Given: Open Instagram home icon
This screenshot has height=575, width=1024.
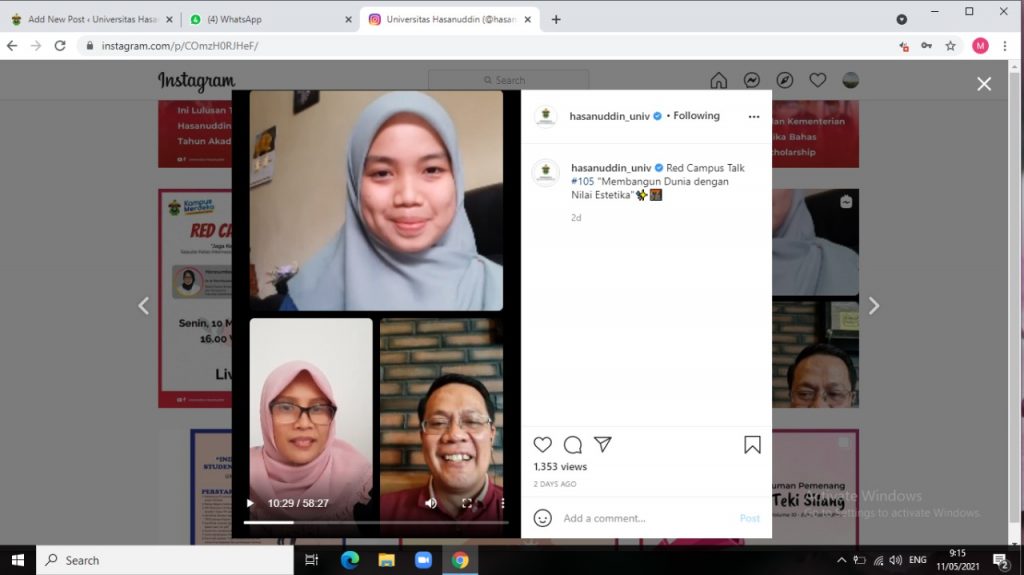Looking at the screenshot, I should tap(718, 80).
